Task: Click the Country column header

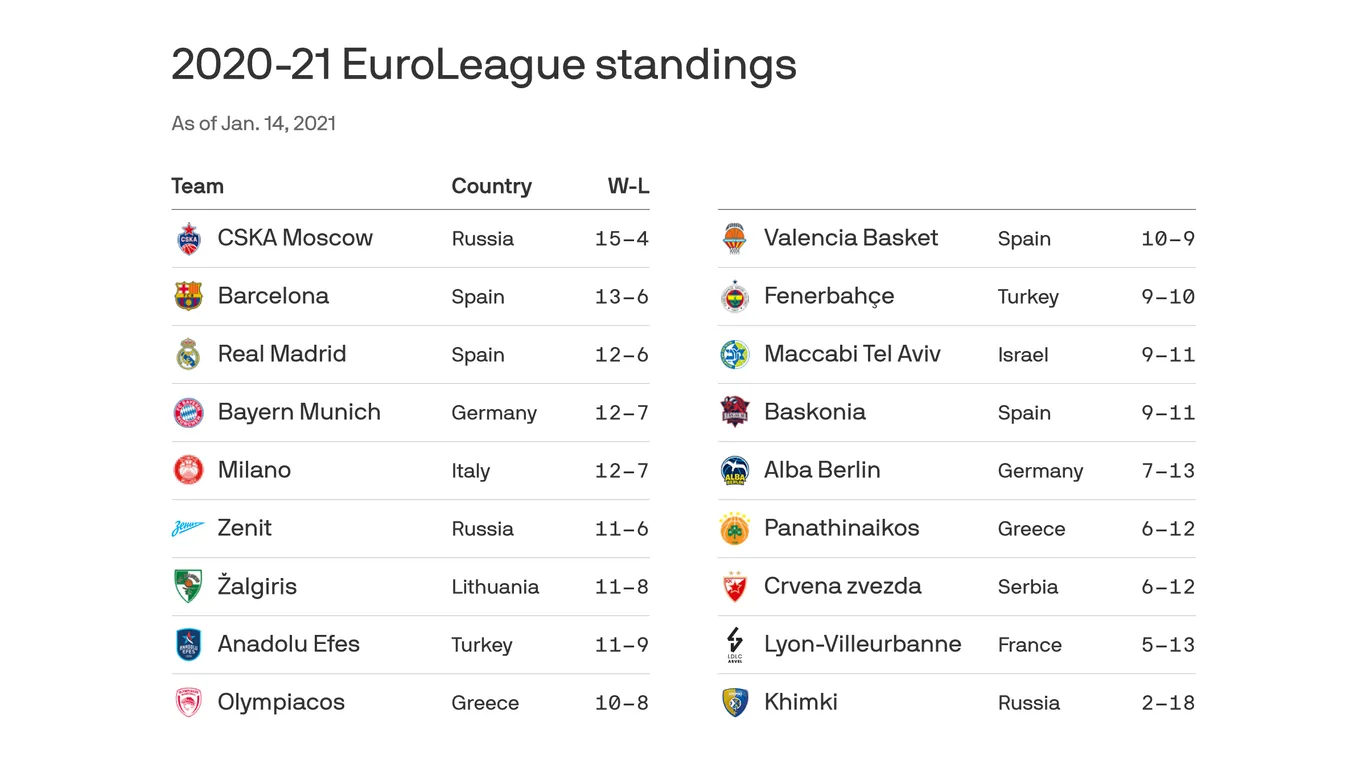Action: coord(491,186)
